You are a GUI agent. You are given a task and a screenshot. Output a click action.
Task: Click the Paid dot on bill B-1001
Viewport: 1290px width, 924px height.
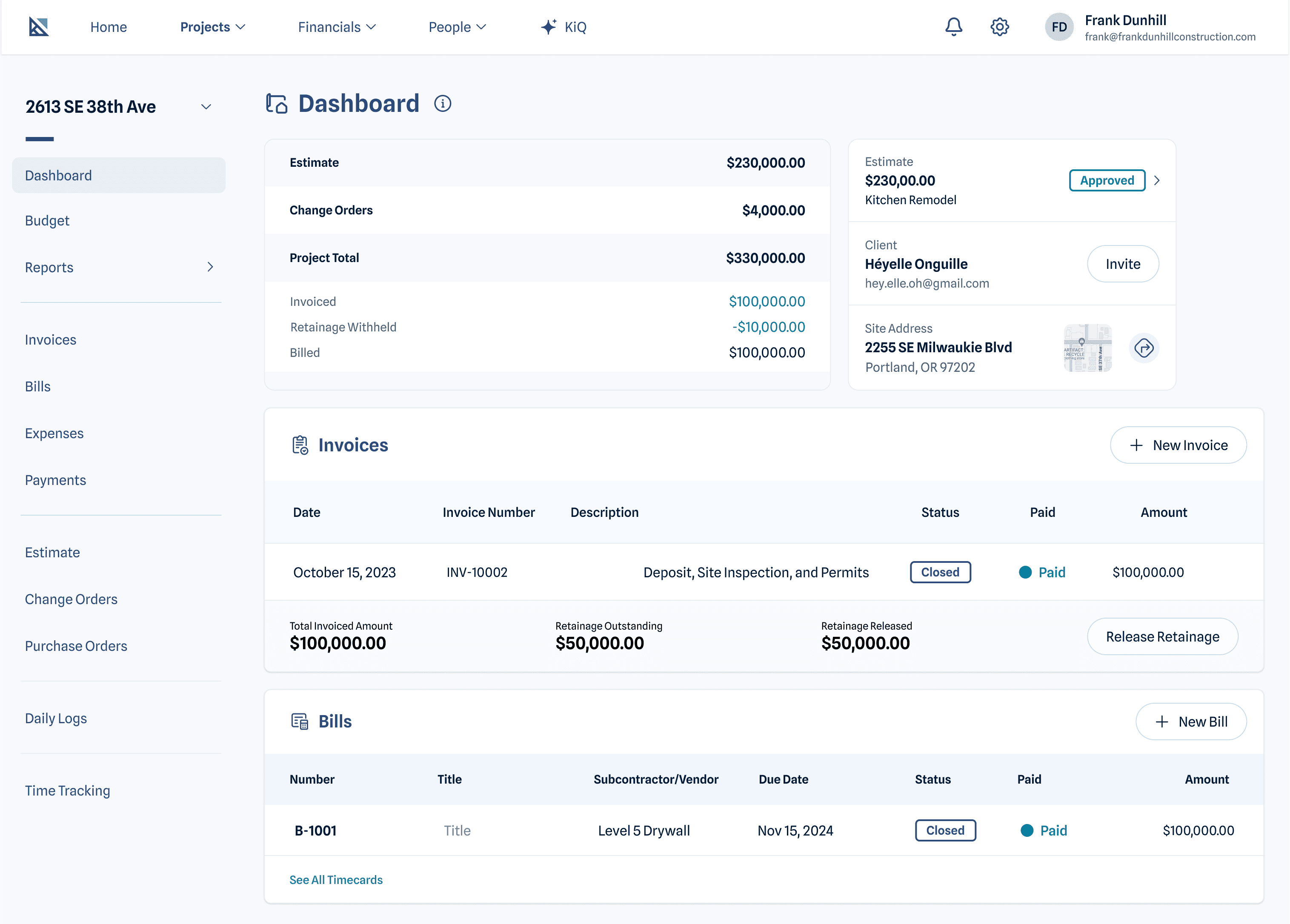pyautogui.click(x=1027, y=831)
